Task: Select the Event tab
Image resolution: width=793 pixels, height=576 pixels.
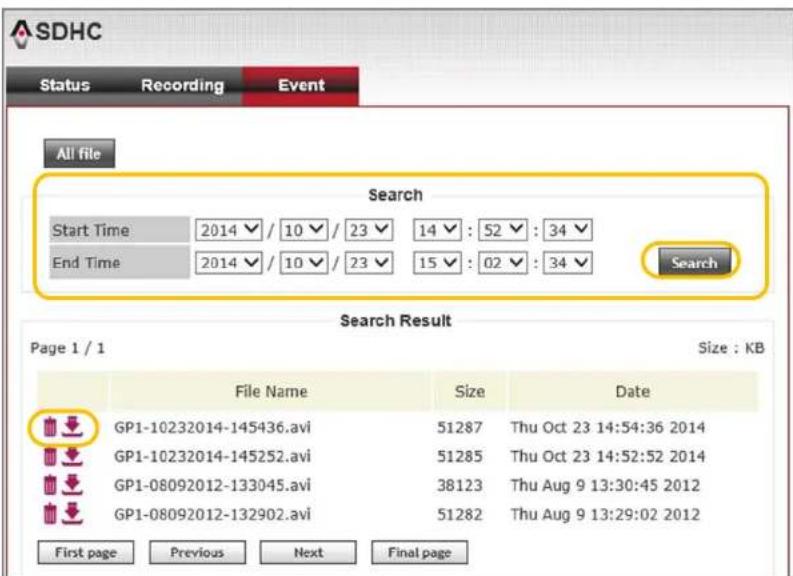Action: pos(301,85)
